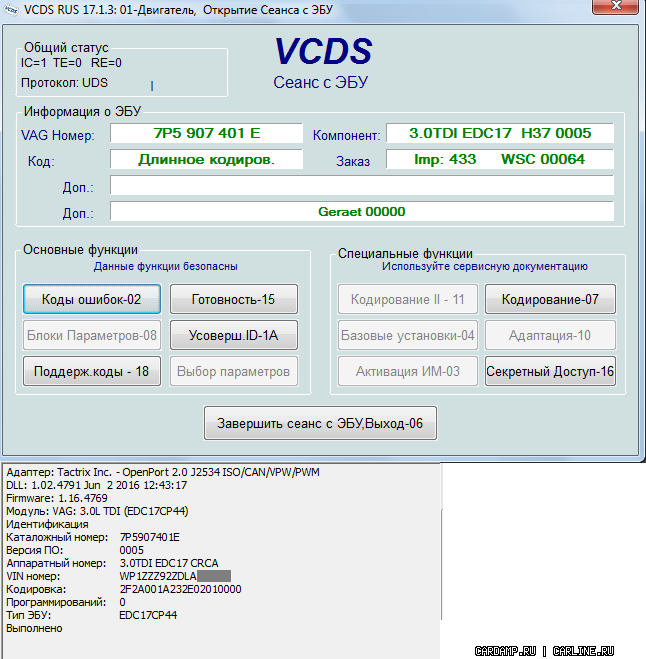The width and height of the screenshot is (646, 659).
Task: Click the Активация ИМ-03 button
Action: click(408, 371)
